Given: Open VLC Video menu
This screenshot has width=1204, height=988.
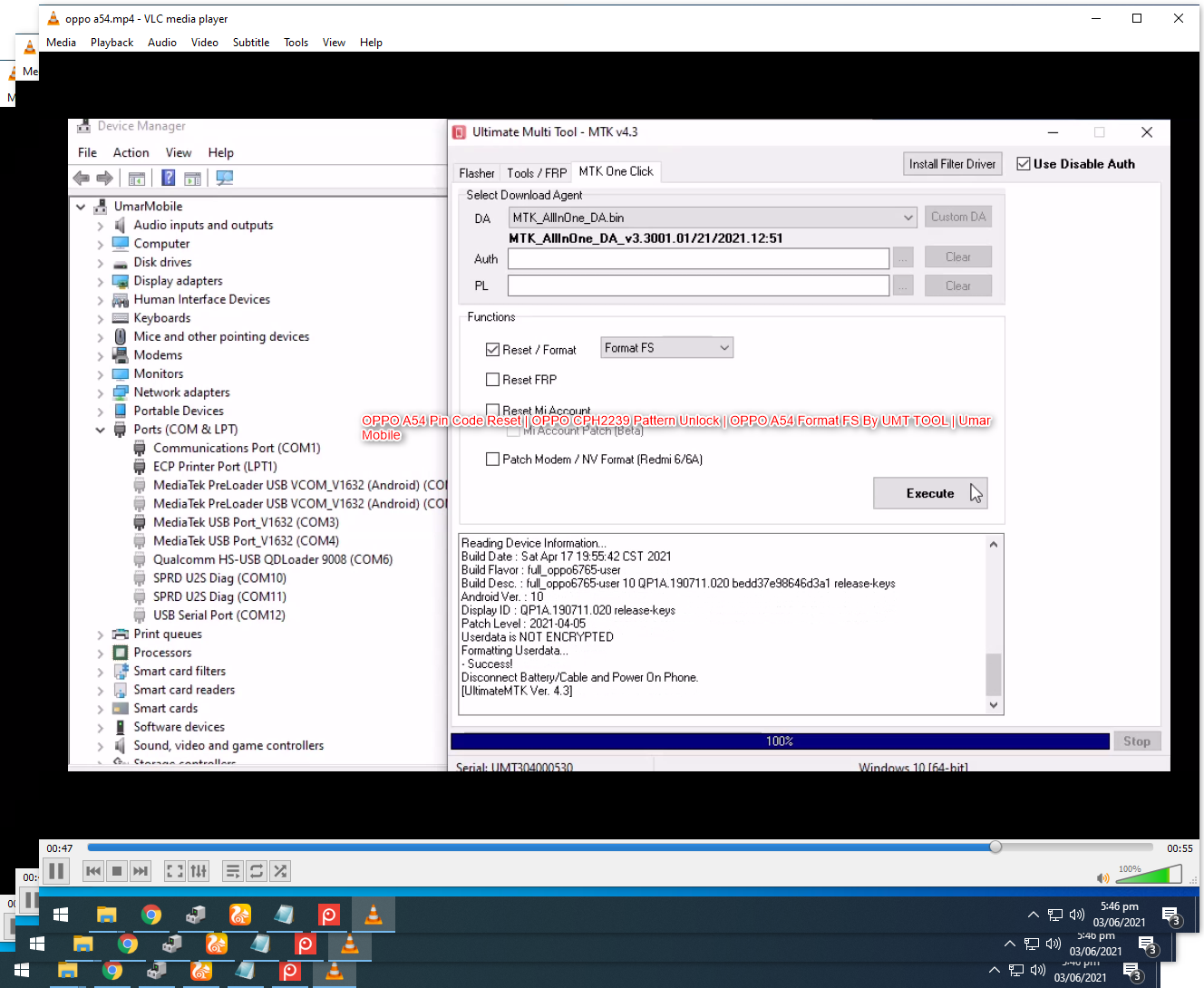Looking at the screenshot, I should coord(204,43).
